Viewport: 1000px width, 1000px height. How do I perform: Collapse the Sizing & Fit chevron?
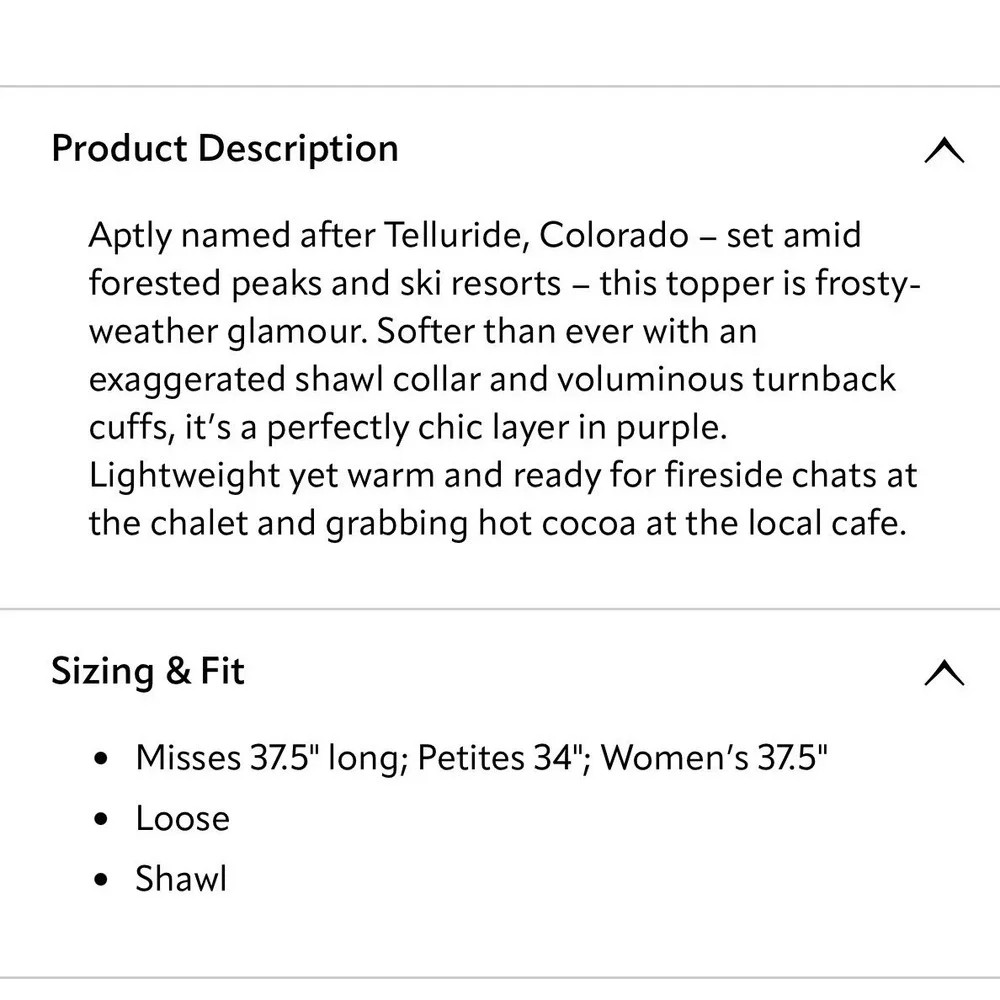(x=944, y=673)
